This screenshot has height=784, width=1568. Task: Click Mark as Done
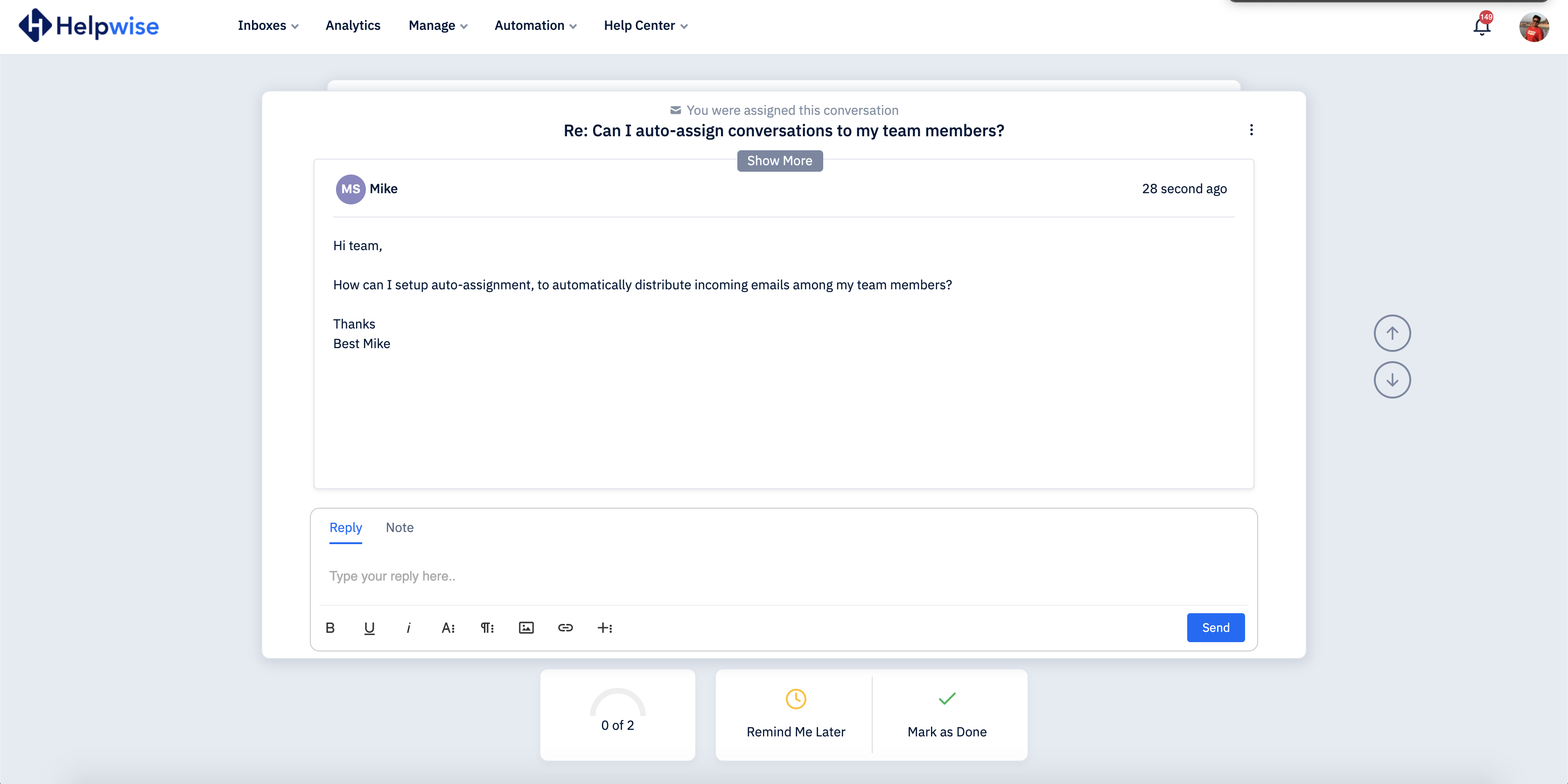946,714
